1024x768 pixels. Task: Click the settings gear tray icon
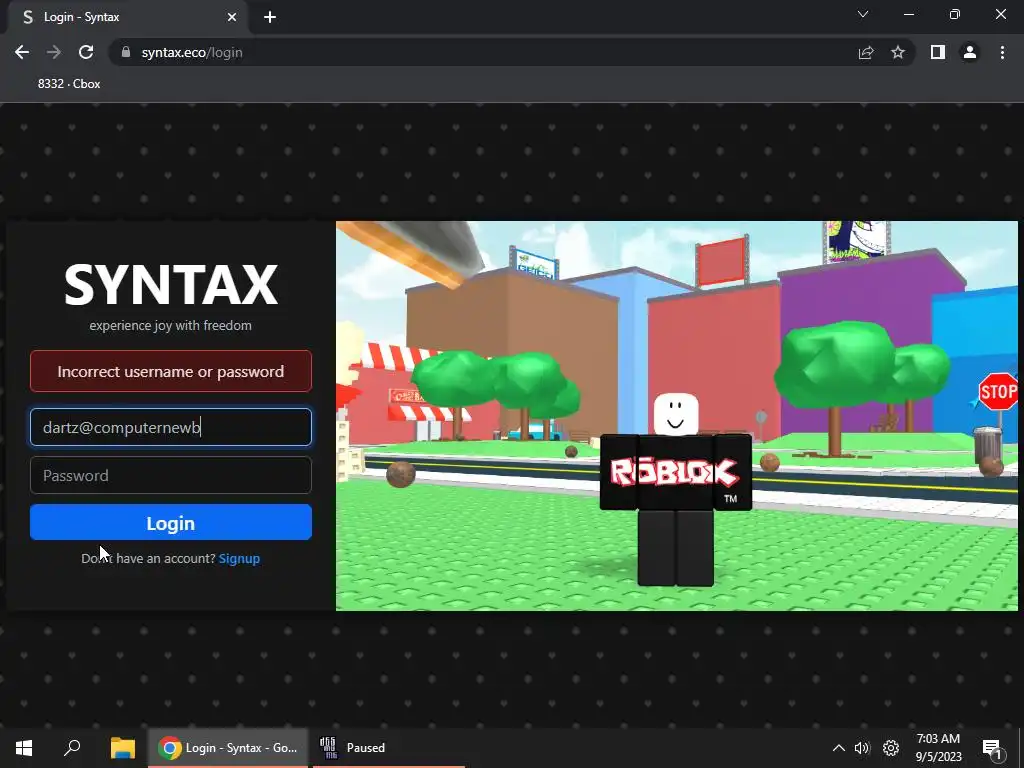891,748
